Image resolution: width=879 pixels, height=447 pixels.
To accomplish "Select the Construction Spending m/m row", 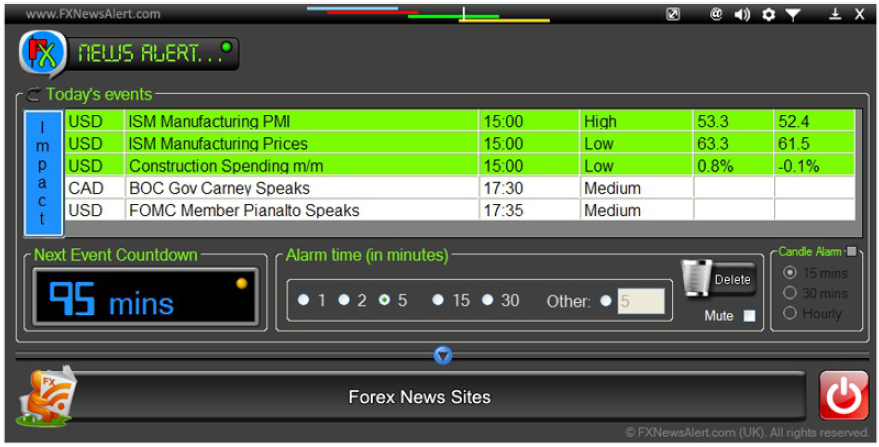I will coord(460,166).
